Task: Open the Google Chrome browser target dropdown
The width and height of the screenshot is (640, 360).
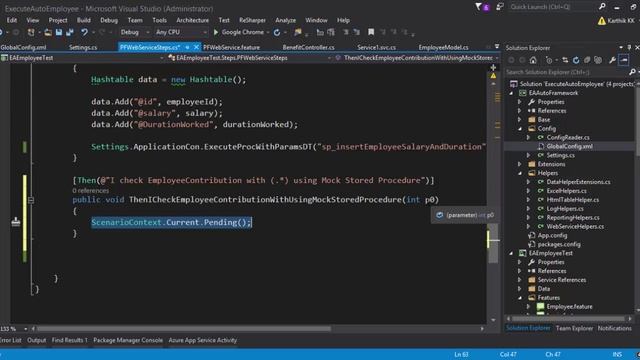Action: (268, 32)
